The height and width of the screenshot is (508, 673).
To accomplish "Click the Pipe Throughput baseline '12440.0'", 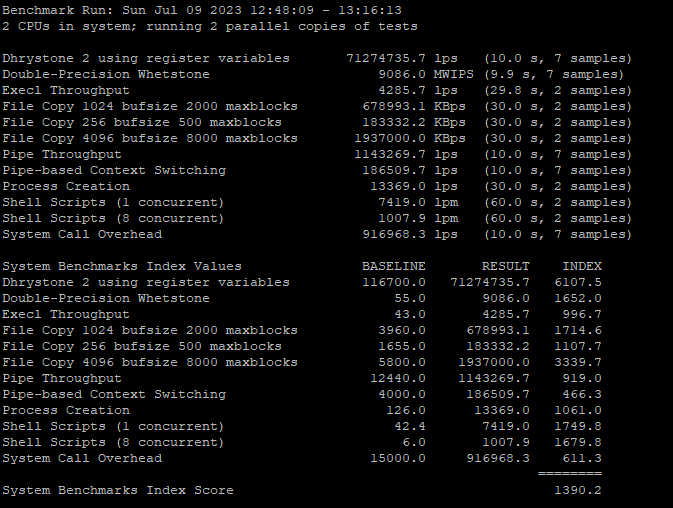I will pyautogui.click(x=398, y=378).
